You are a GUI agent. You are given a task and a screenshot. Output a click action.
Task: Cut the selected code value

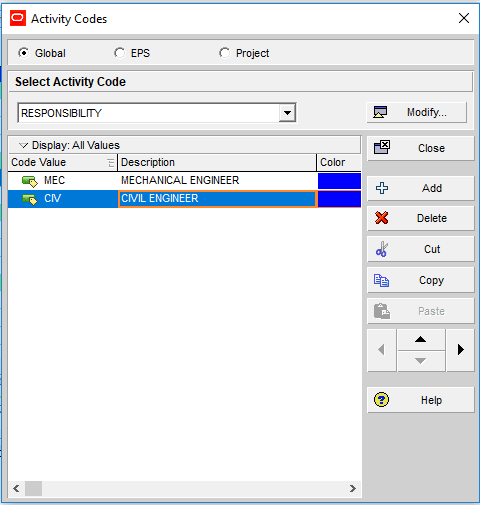[x=421, y=249]
